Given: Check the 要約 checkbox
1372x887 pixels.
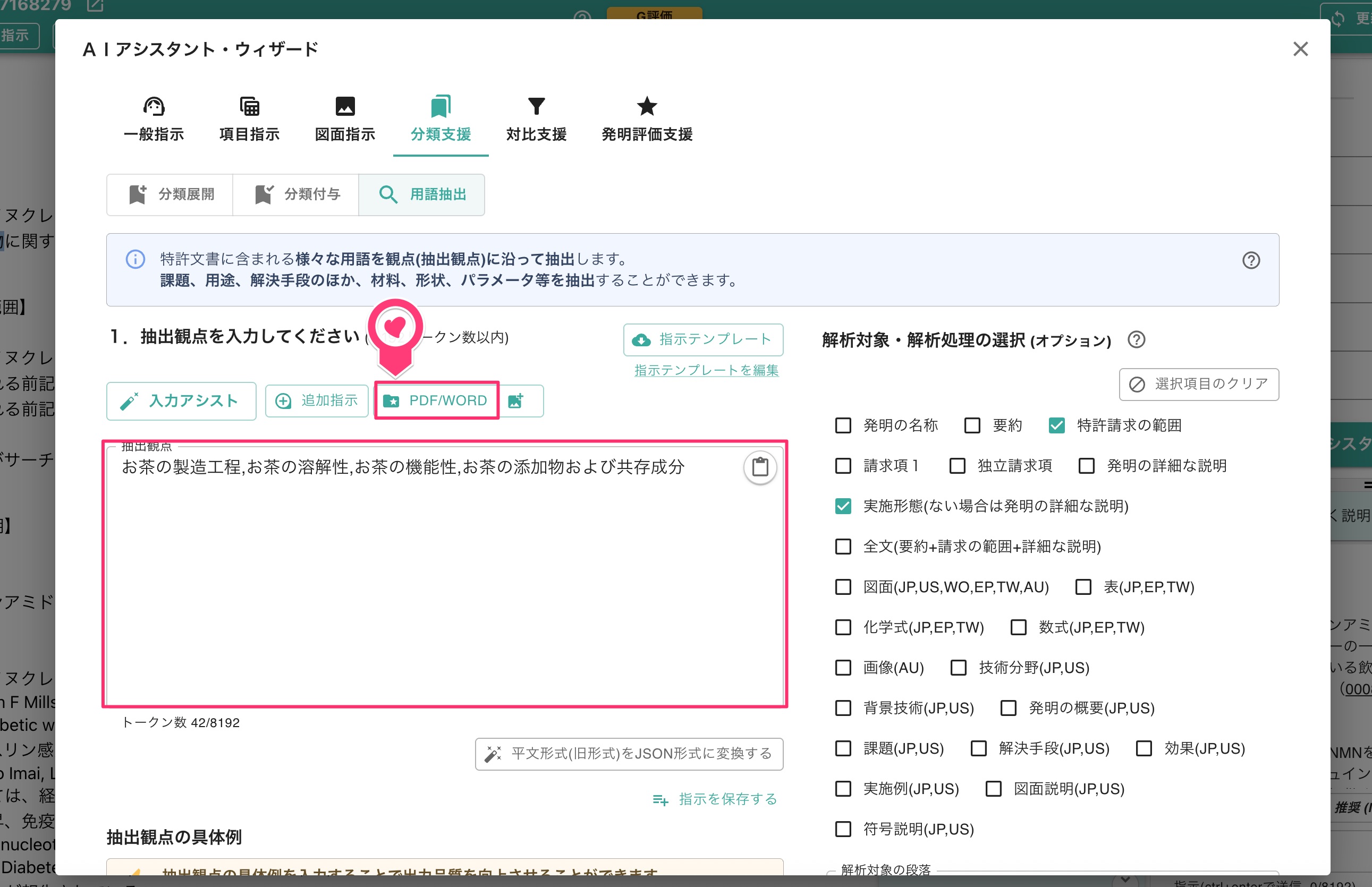Looking at the screenshot, I should click(x=972, y=425).
